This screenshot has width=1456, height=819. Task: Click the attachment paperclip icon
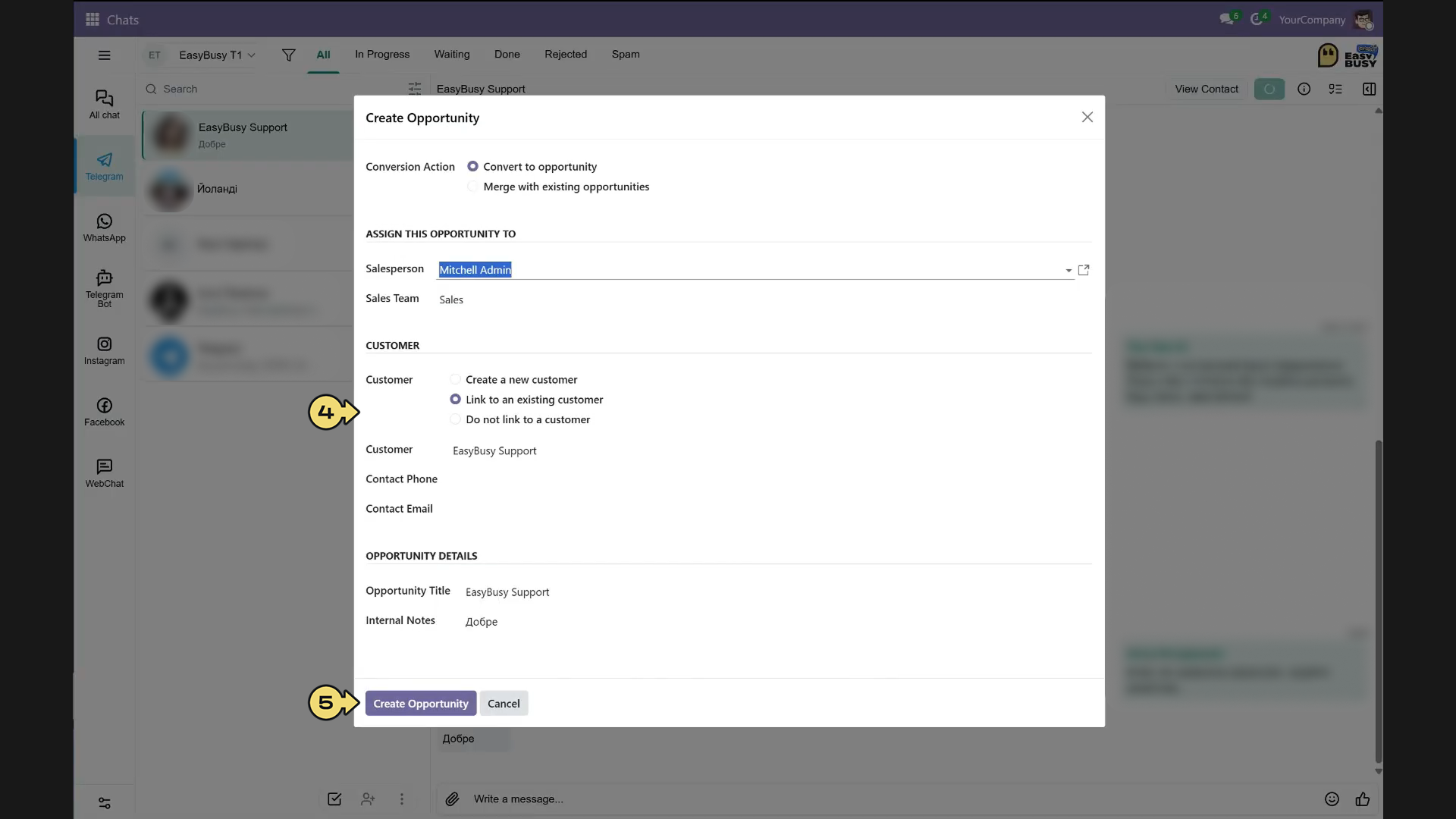tap(452, 799)
